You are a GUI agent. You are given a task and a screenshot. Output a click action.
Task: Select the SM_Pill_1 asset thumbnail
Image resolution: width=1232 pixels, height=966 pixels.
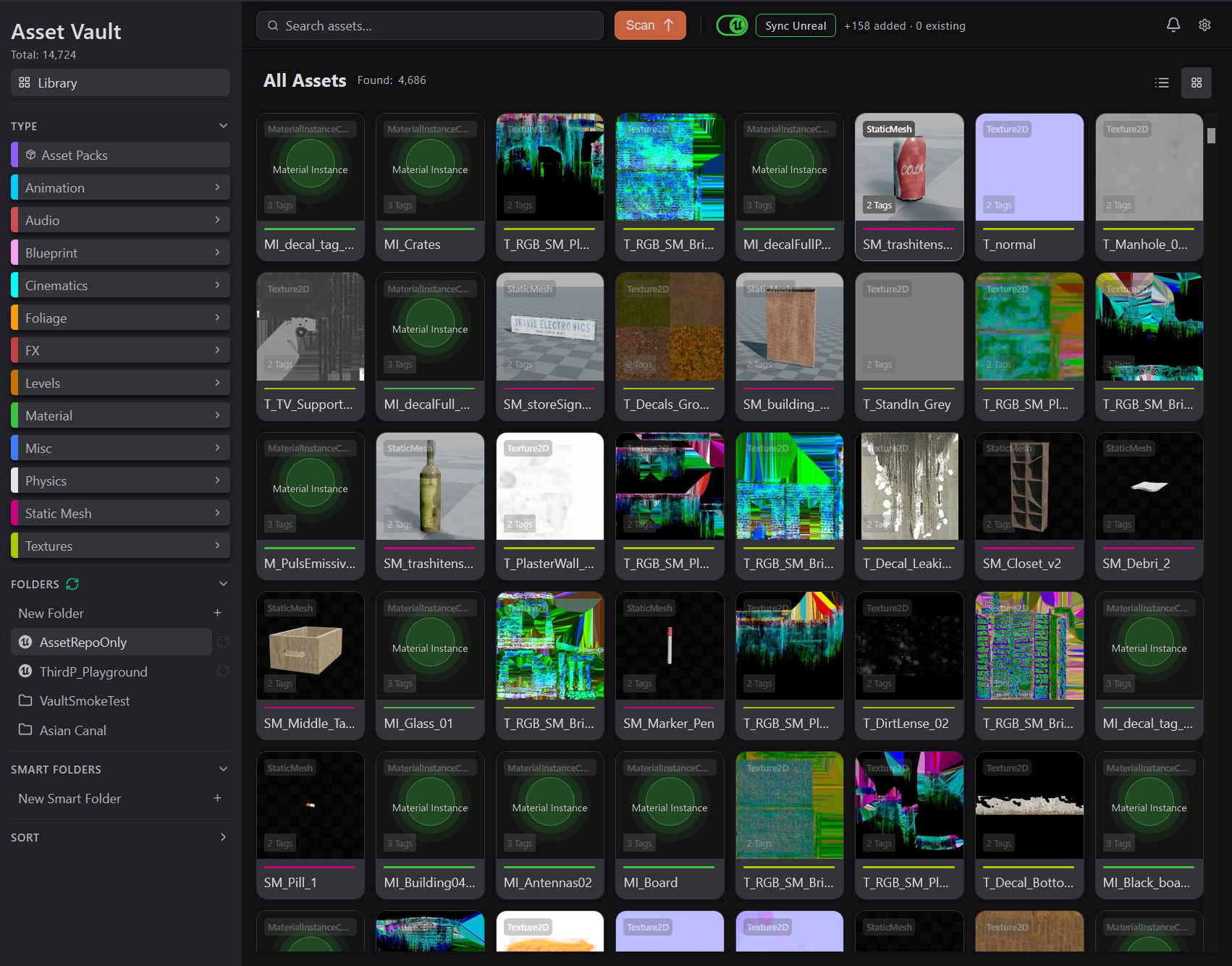click(311, 805)
